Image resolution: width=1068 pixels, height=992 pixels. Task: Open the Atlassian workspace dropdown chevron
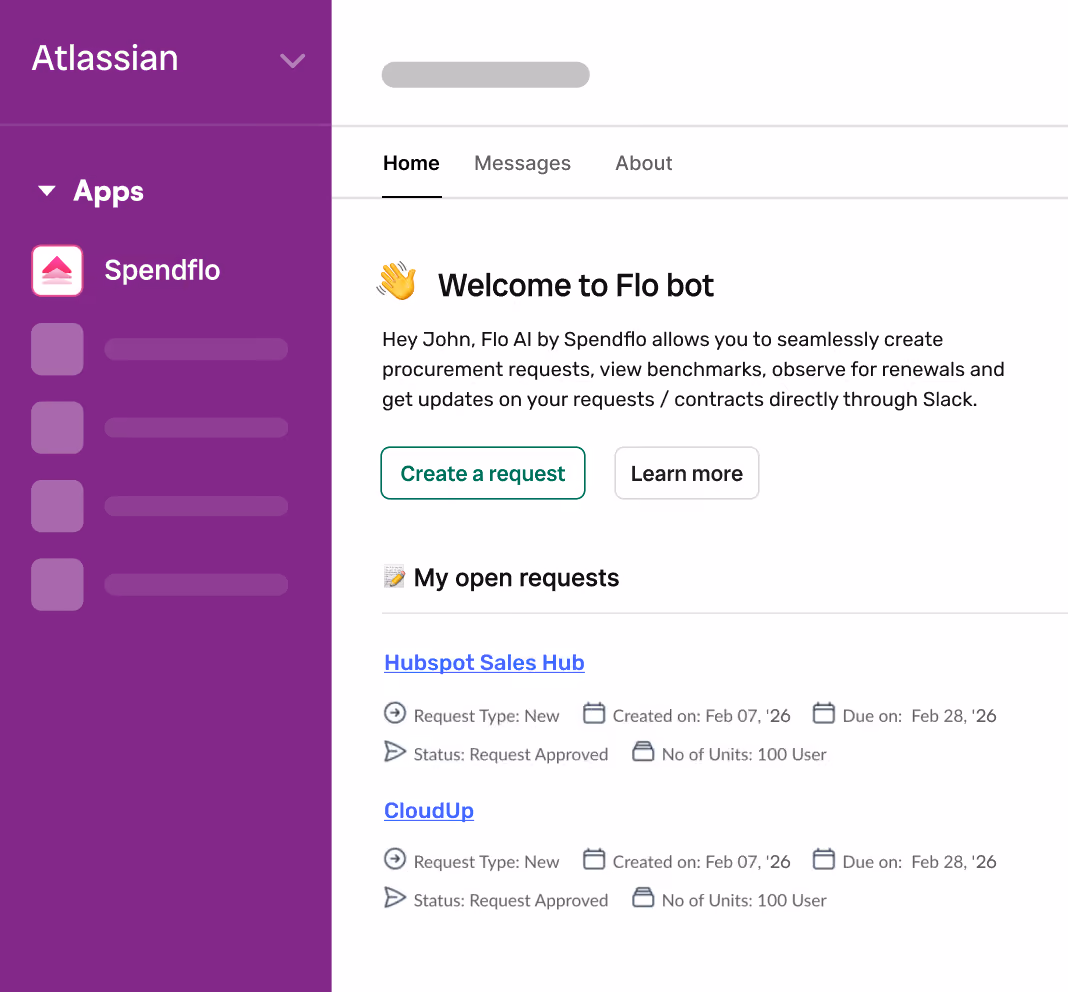point(292,61)
